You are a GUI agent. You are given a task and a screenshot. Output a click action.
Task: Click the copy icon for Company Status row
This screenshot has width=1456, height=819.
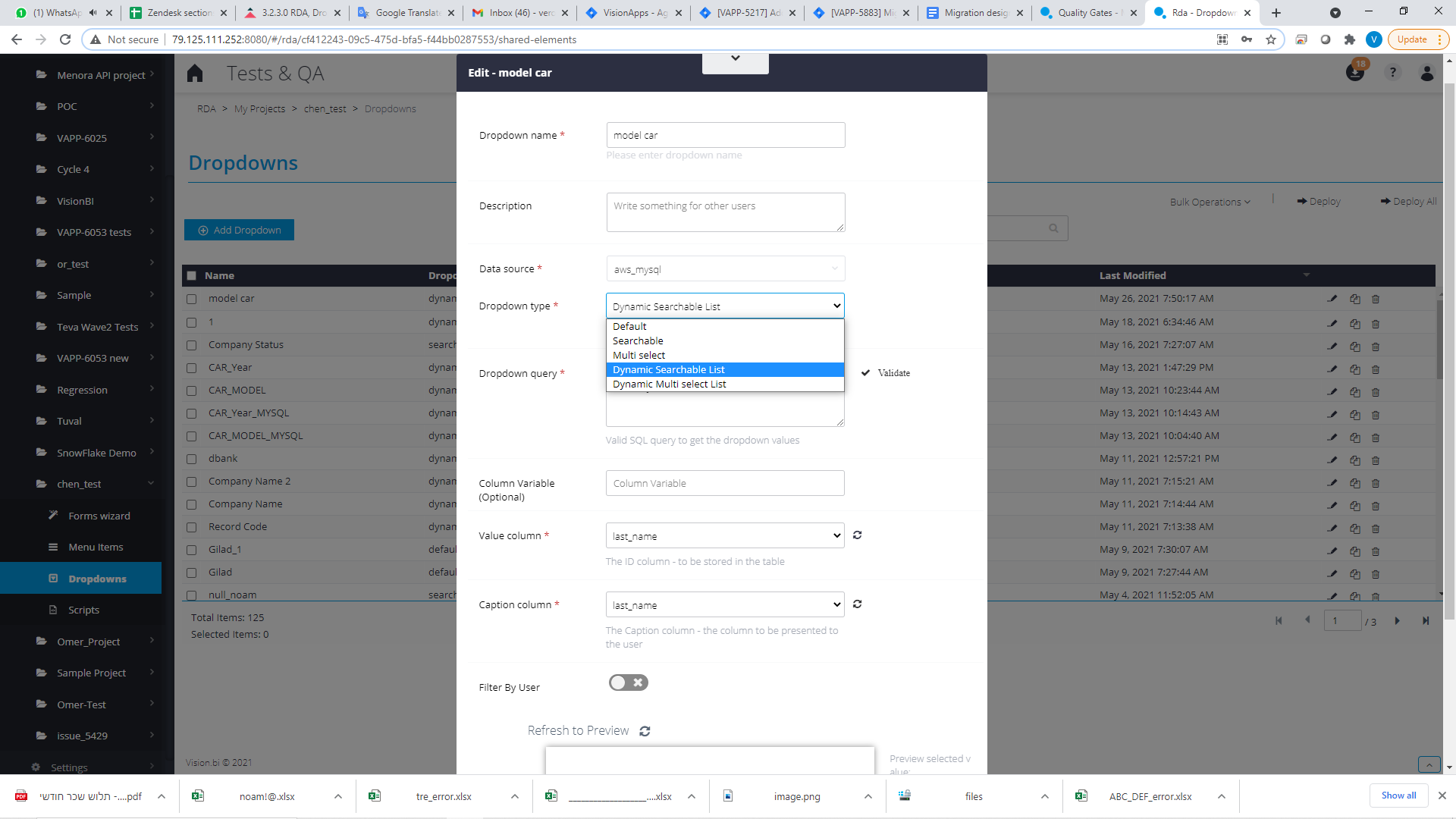pos(1355,346)
